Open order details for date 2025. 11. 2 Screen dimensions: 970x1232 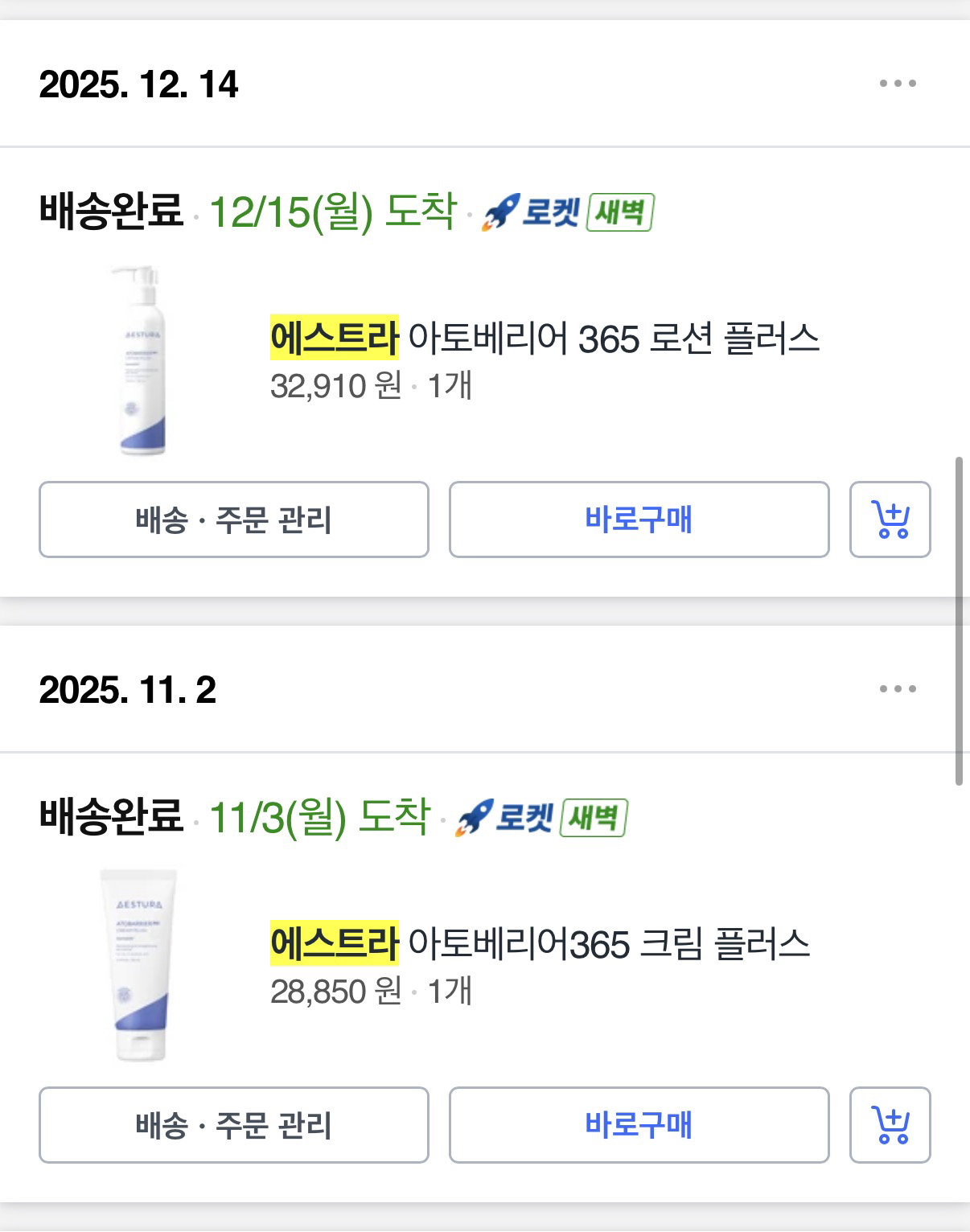coord(127,690)
